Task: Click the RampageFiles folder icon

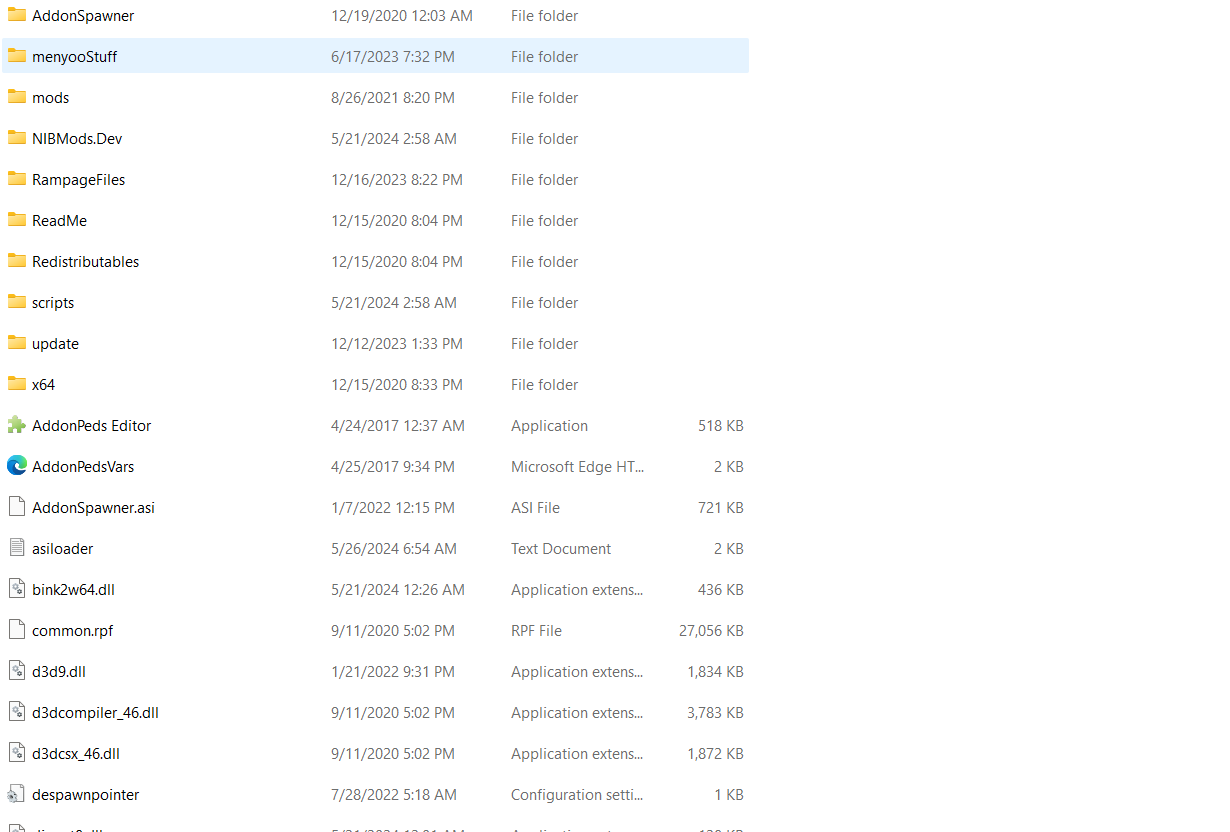Action: [16, 179]
